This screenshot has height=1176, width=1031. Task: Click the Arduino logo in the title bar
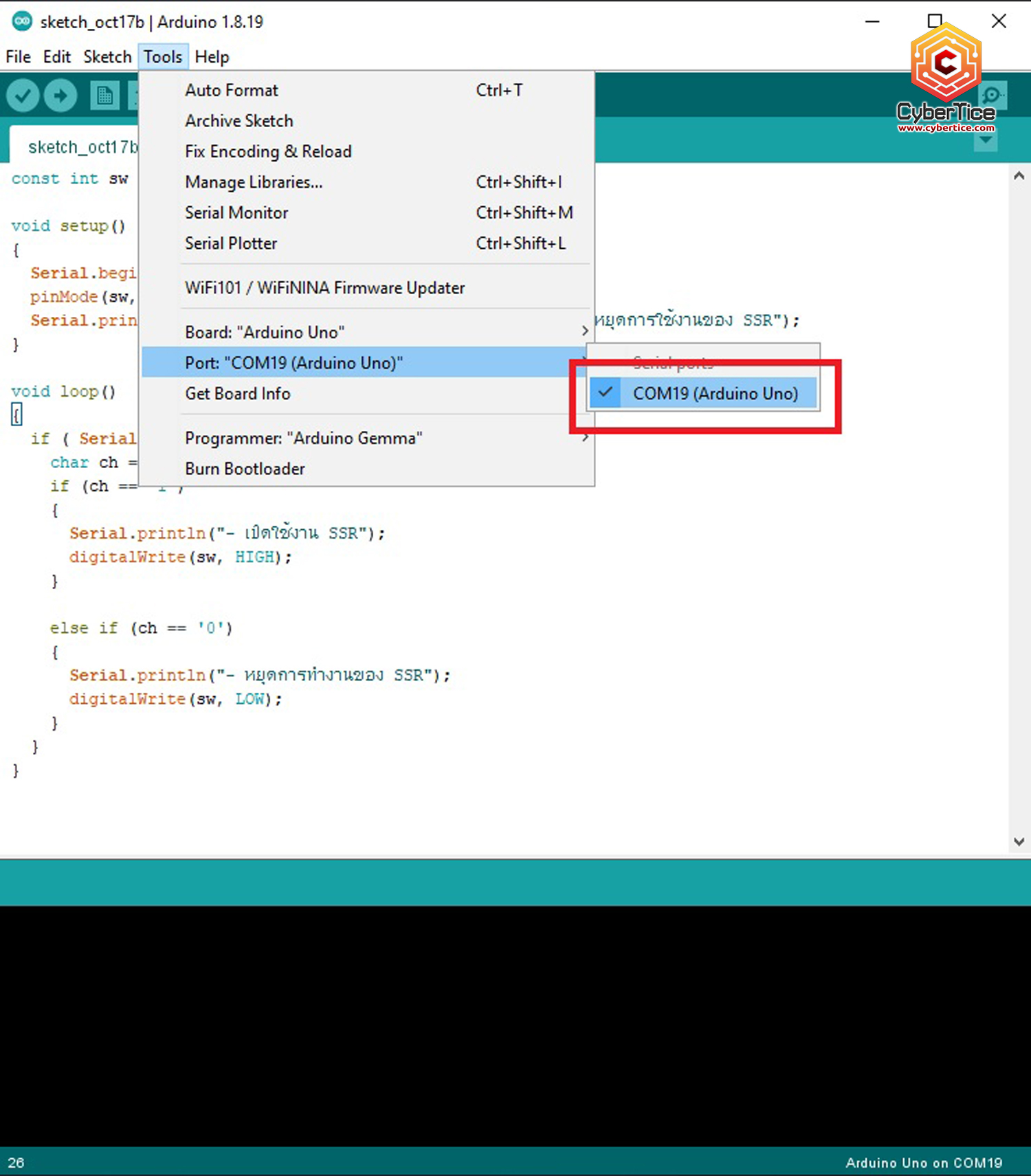coord(22,21)
